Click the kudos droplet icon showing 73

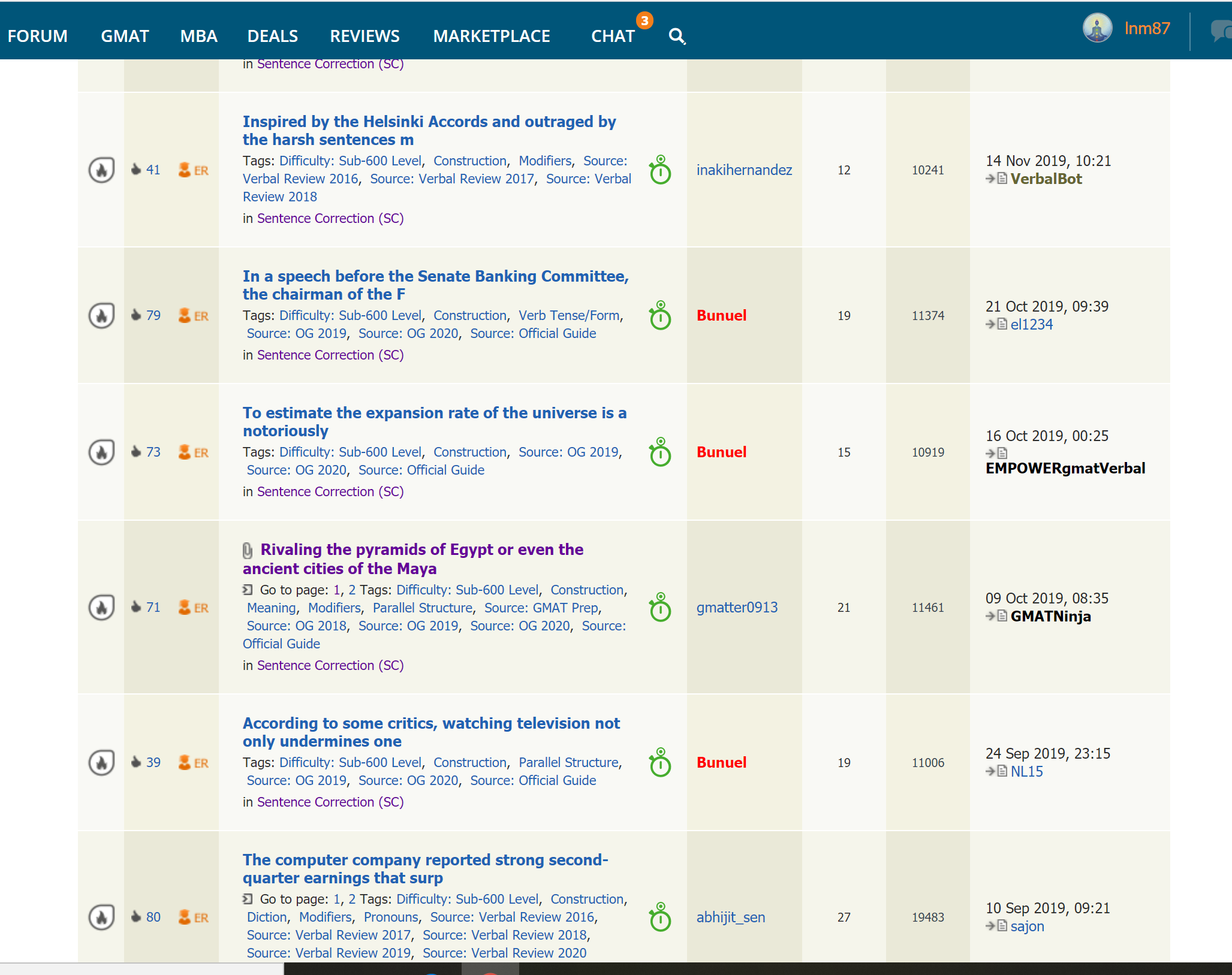click(137, 452)
